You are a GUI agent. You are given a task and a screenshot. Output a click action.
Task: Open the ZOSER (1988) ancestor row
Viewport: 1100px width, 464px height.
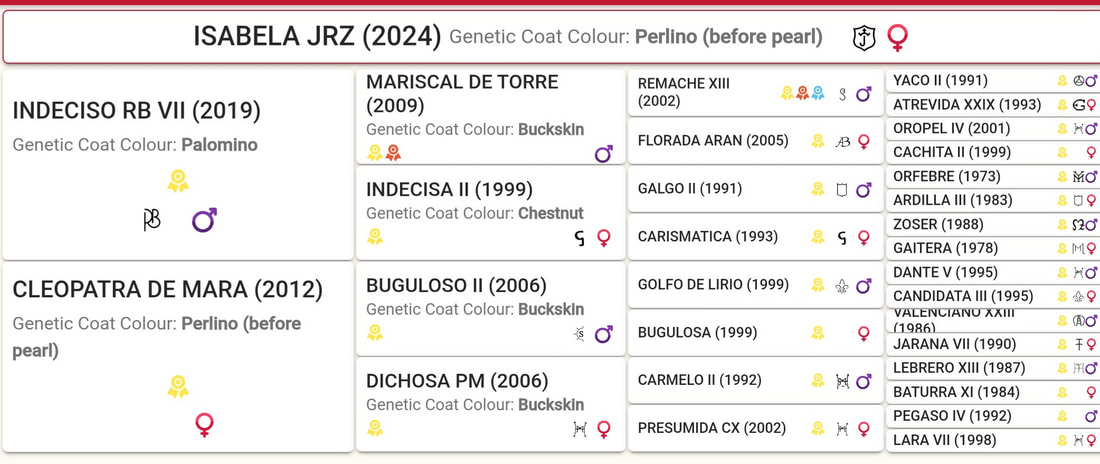click(938, 224)
